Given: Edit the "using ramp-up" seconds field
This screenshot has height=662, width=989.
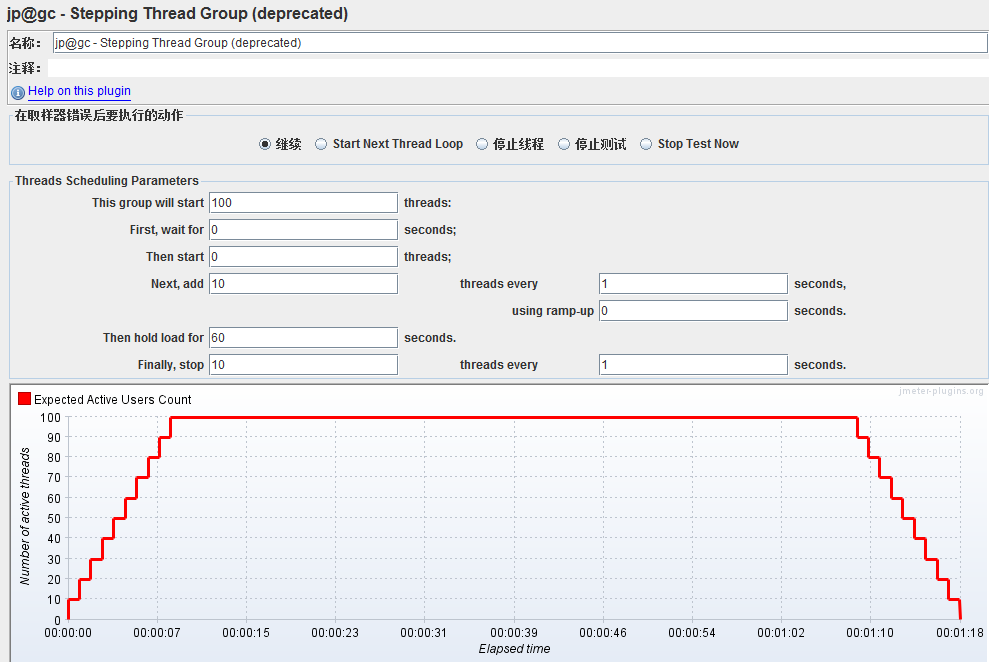Looking at the screenshot, I should point(692,310).
